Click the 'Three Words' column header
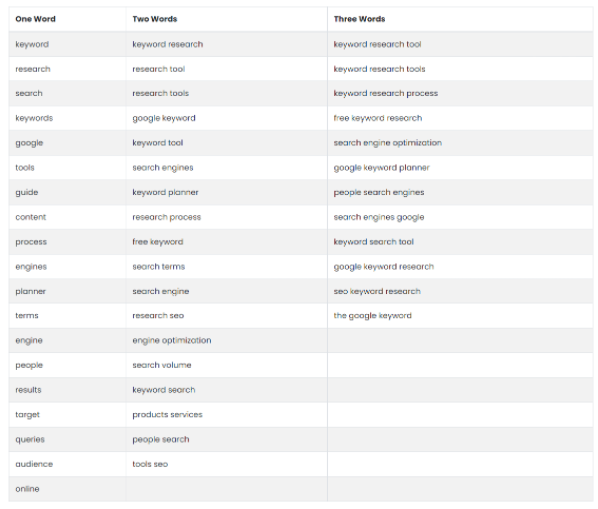 359,19
